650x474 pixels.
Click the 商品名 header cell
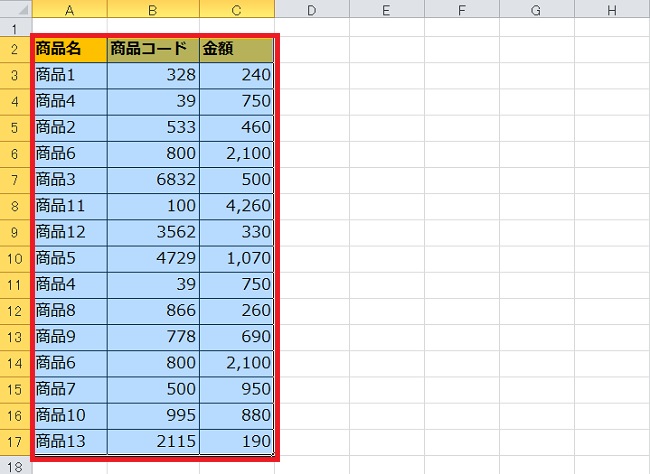coord(70,49)
